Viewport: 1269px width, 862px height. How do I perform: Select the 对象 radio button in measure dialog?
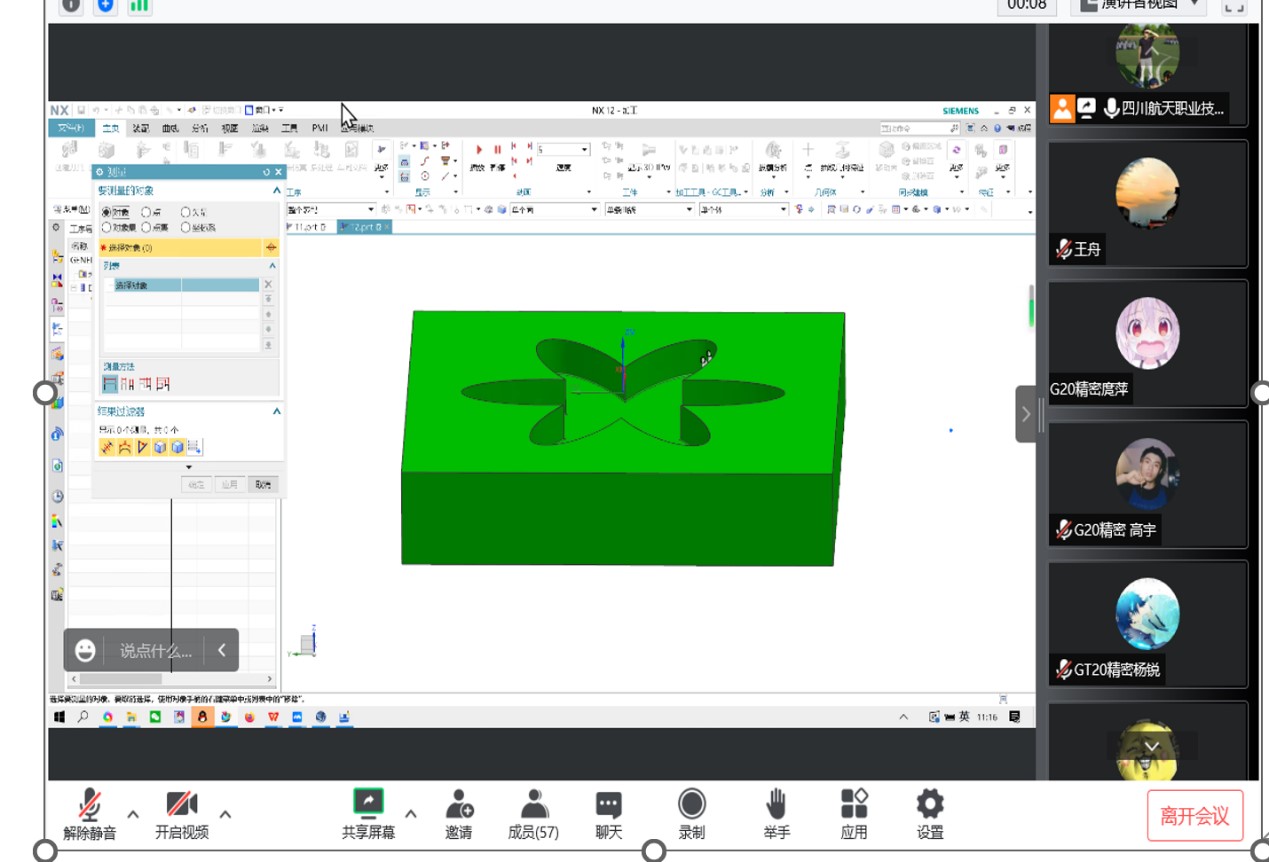coord(107,212)
